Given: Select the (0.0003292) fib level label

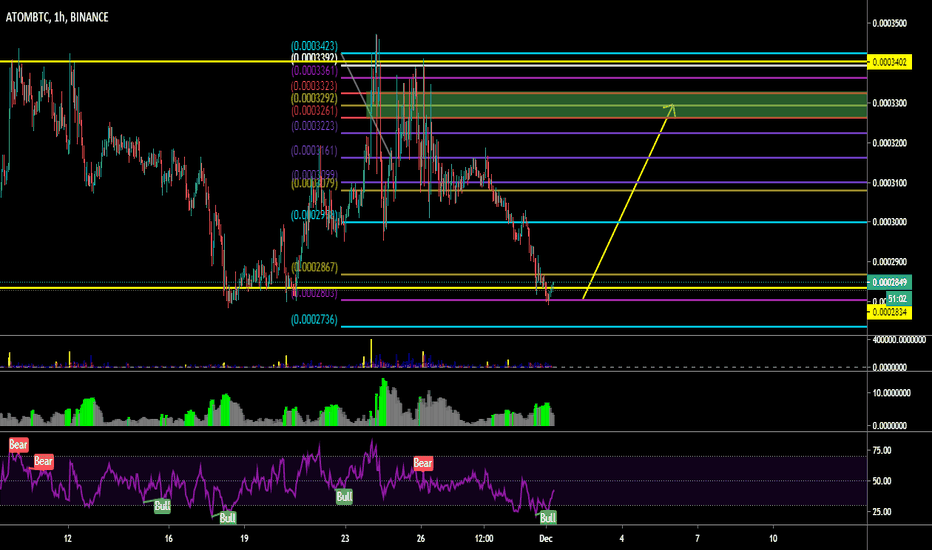Looking at the screenshot, I should pyautogui.click(x=314, y=98).
